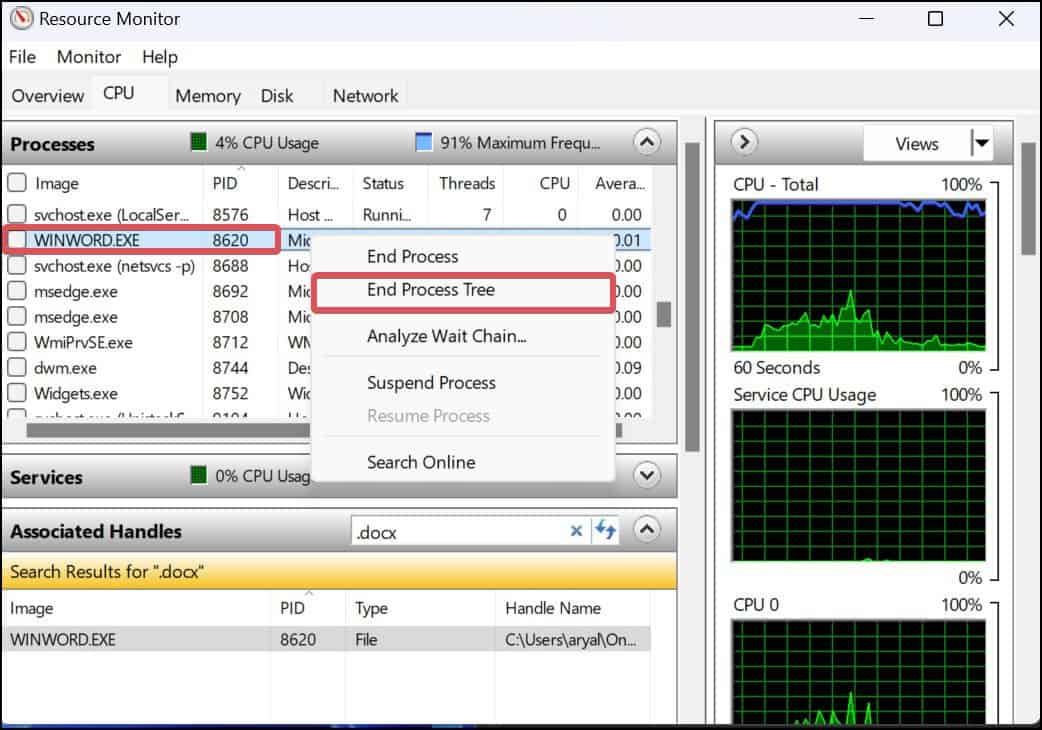
Task: Click handle name C:\Users\aryal\On...
Action: point(570,640)
